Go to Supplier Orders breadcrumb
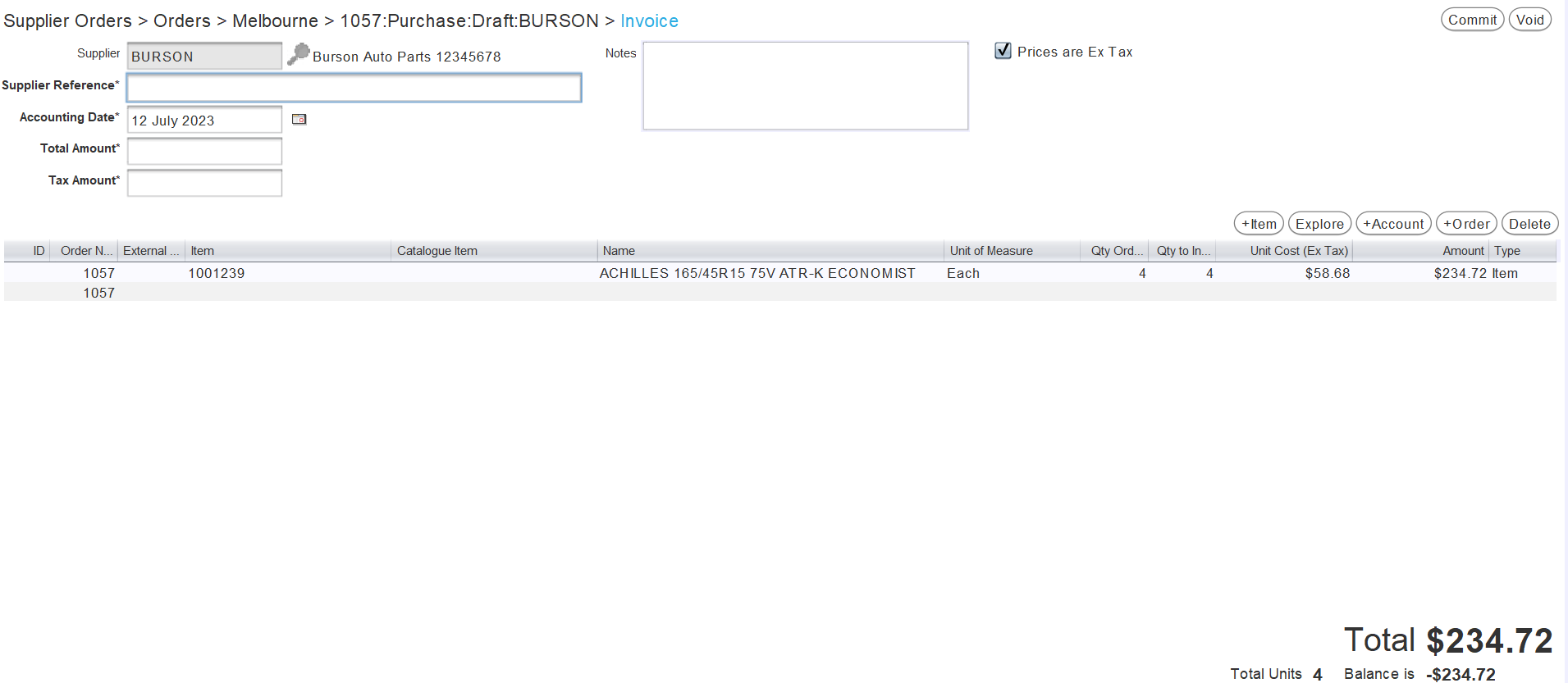Viewport: 1568px width, 683px height. pyautogui.click(x=67, y=20)
